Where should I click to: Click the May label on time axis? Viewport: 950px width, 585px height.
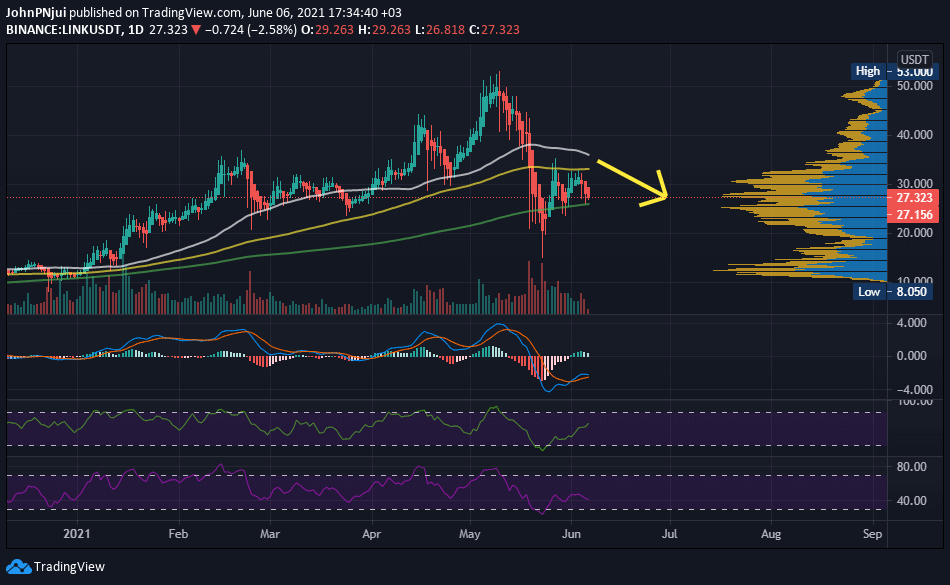[470, 534]
